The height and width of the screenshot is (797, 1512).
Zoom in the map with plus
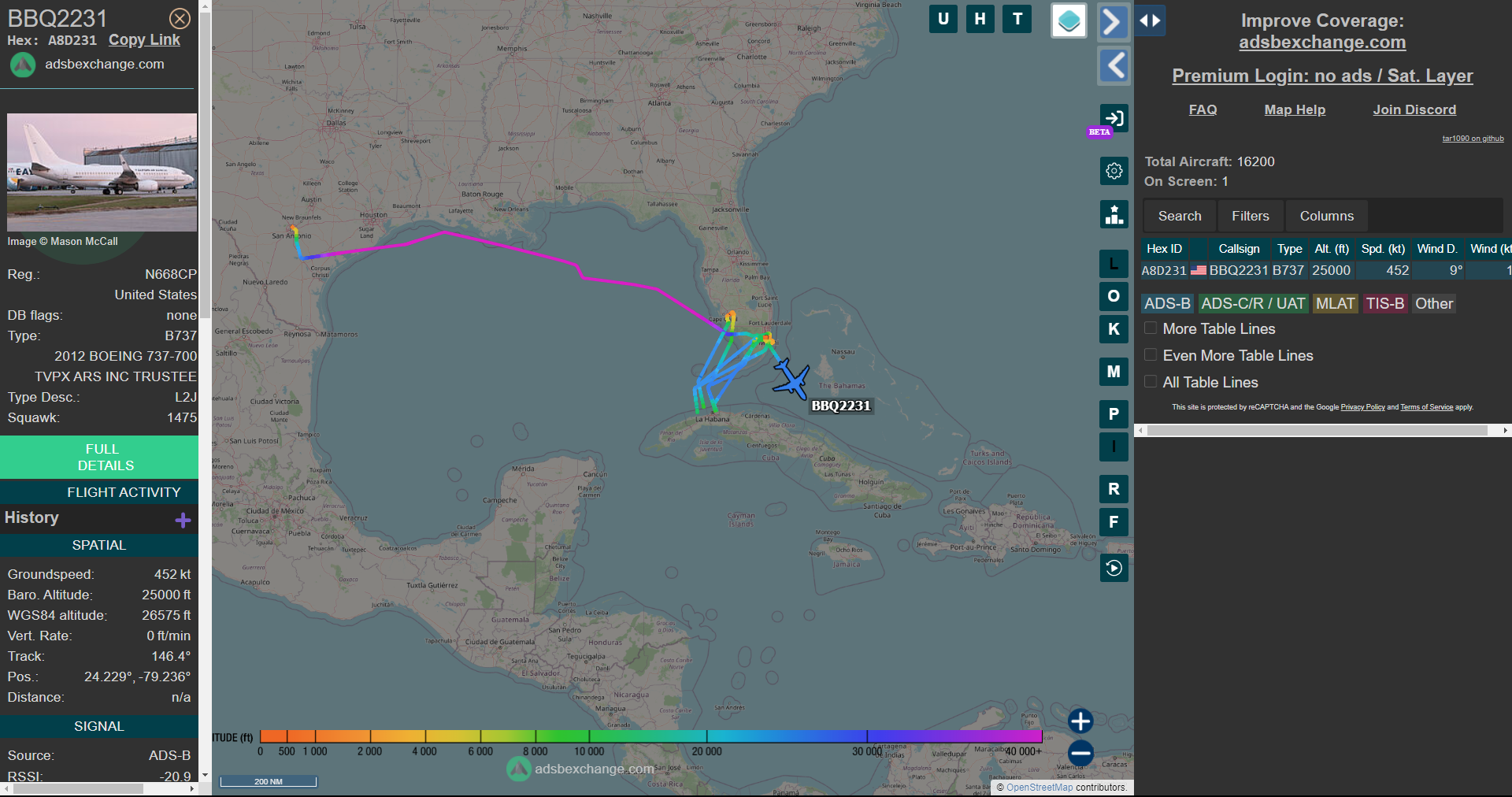1080,721
